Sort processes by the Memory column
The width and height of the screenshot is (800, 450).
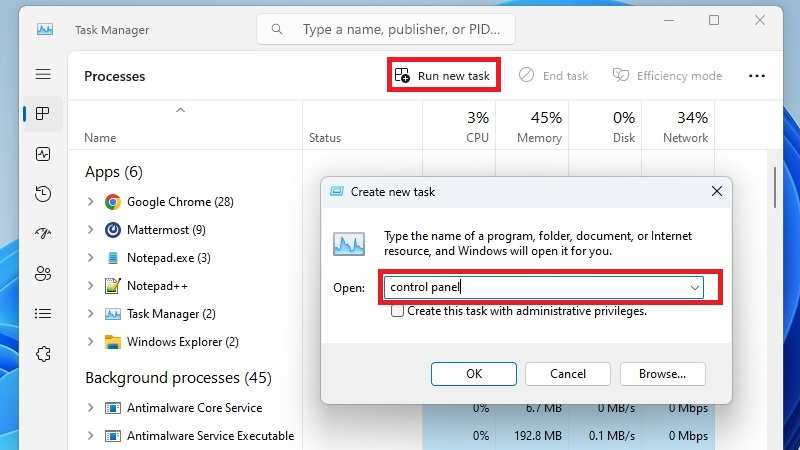pyautogui.click(x=539, y=128)
